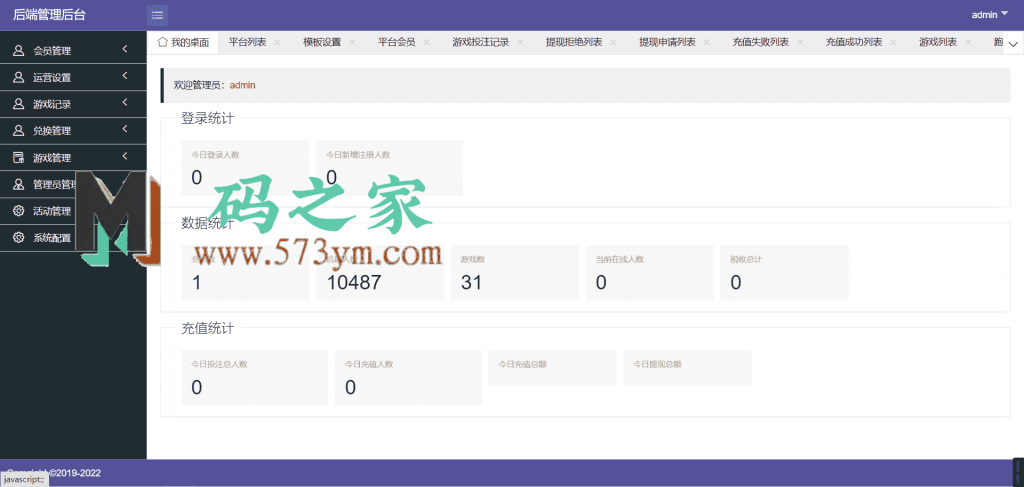Screen dimensions: 1024x487
Task: Click the 后端管理后台 header title
Action: point(56,15)
